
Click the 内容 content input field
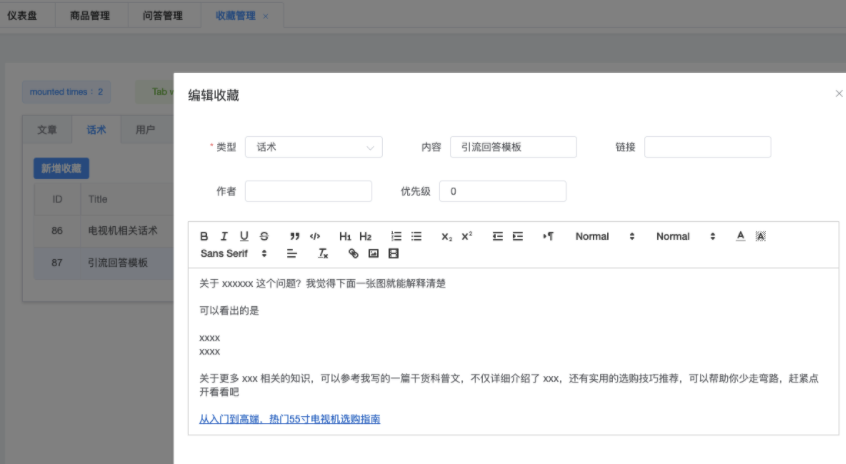pos(513,147)
